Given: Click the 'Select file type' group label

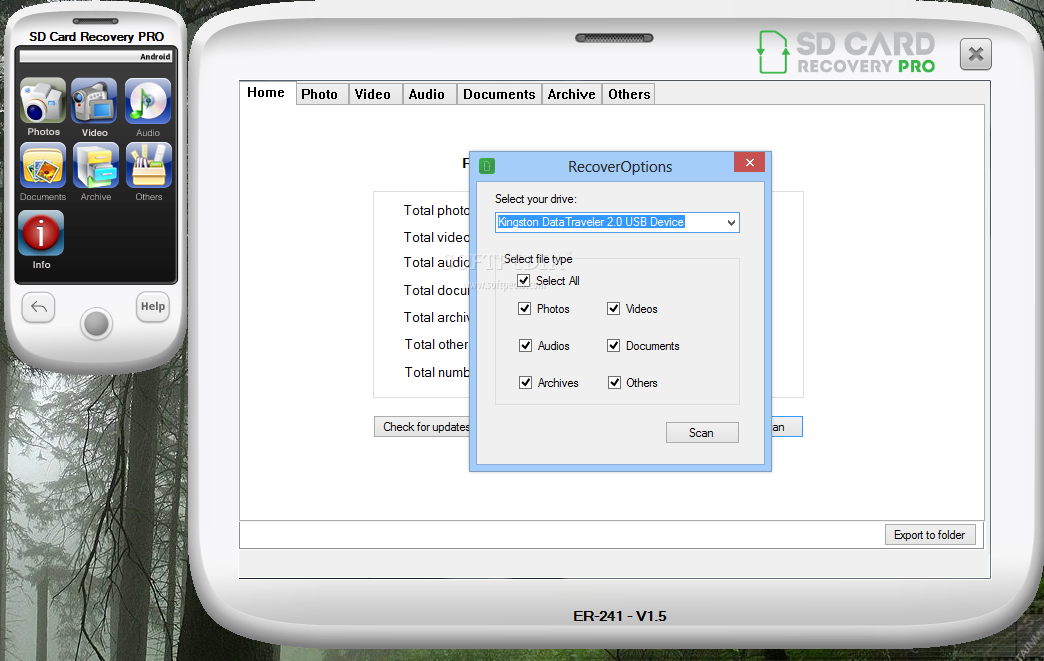Looking at the screenshot, I should [x=538, y=259].
